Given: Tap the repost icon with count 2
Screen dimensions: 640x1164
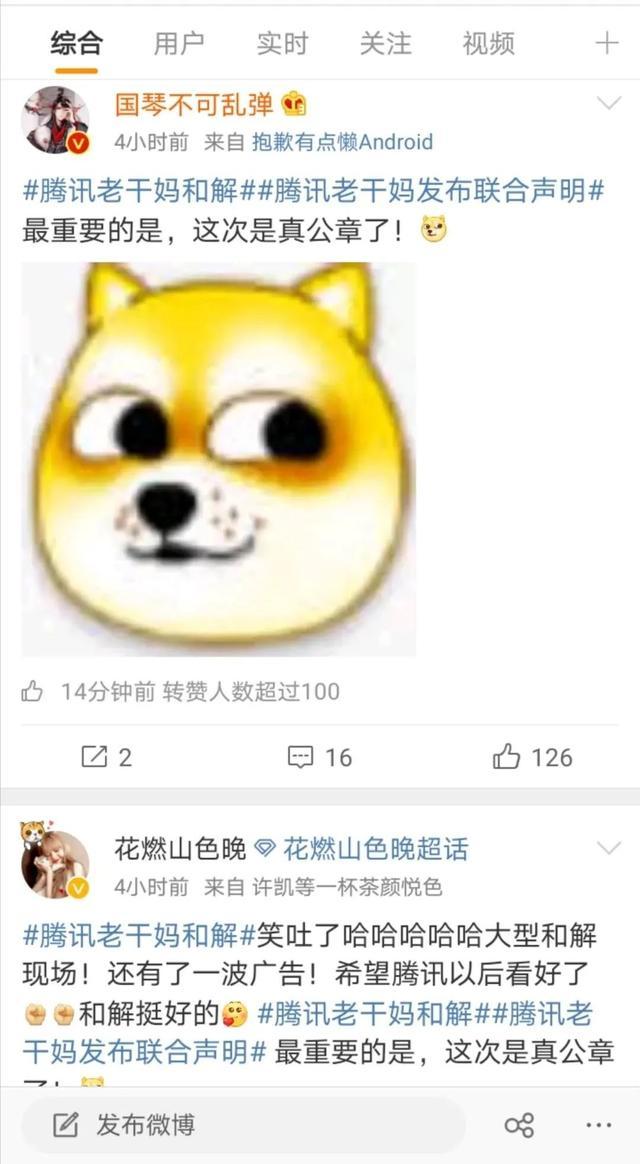Looking at the screenshot, I should [94, 757].
